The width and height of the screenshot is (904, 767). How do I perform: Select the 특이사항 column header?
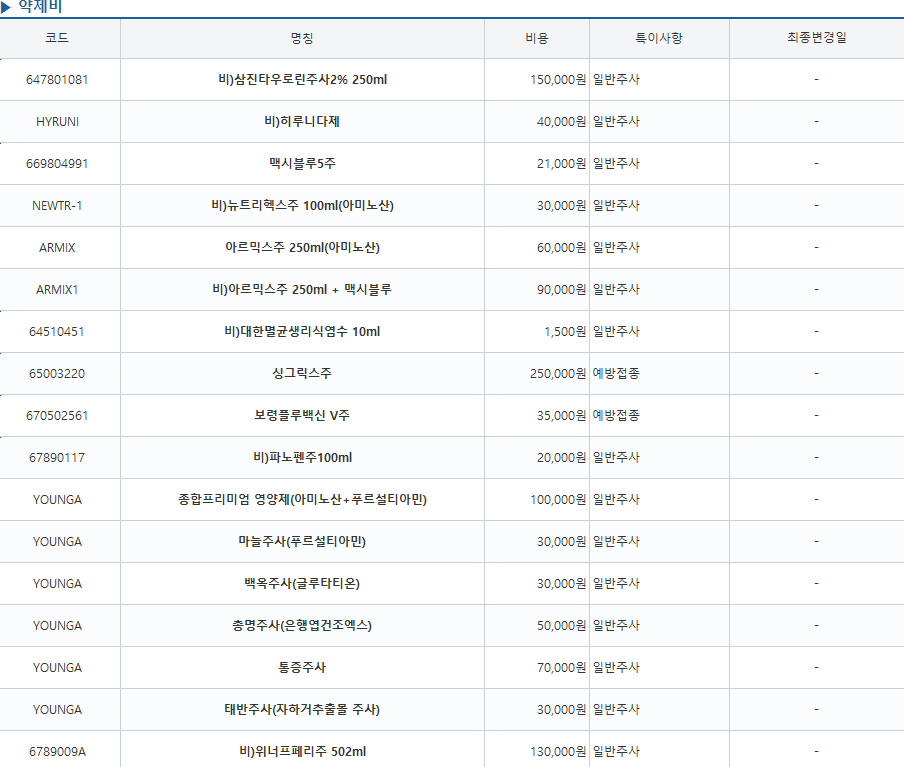click(x=659, y=38)
